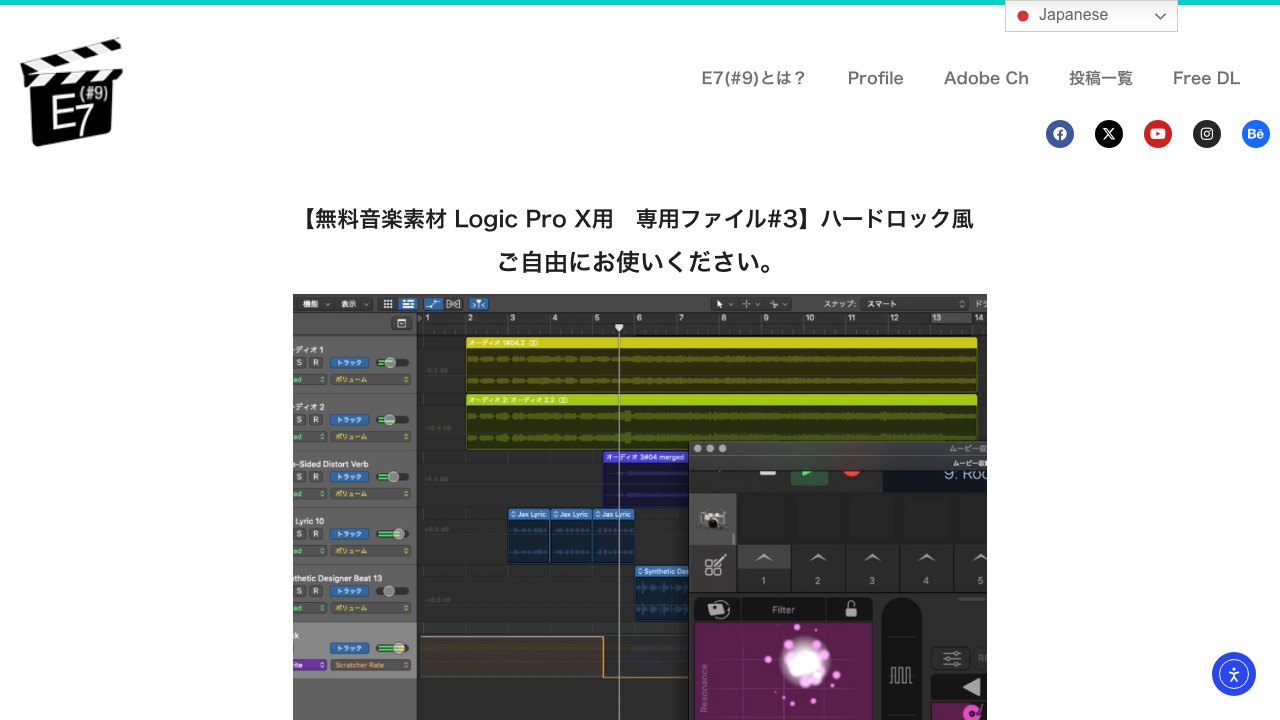
Task: Click the E7 clapperboard logo
Action: (x=71, y=92)
